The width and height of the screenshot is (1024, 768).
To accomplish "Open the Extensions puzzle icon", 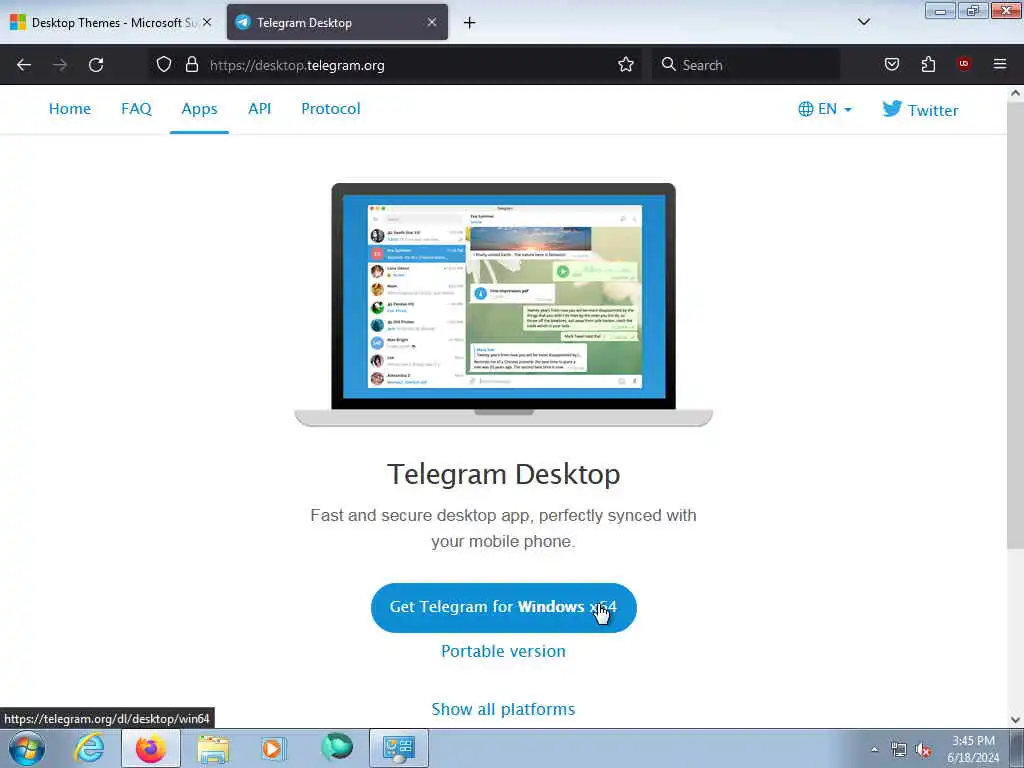I will pos(928,65).
